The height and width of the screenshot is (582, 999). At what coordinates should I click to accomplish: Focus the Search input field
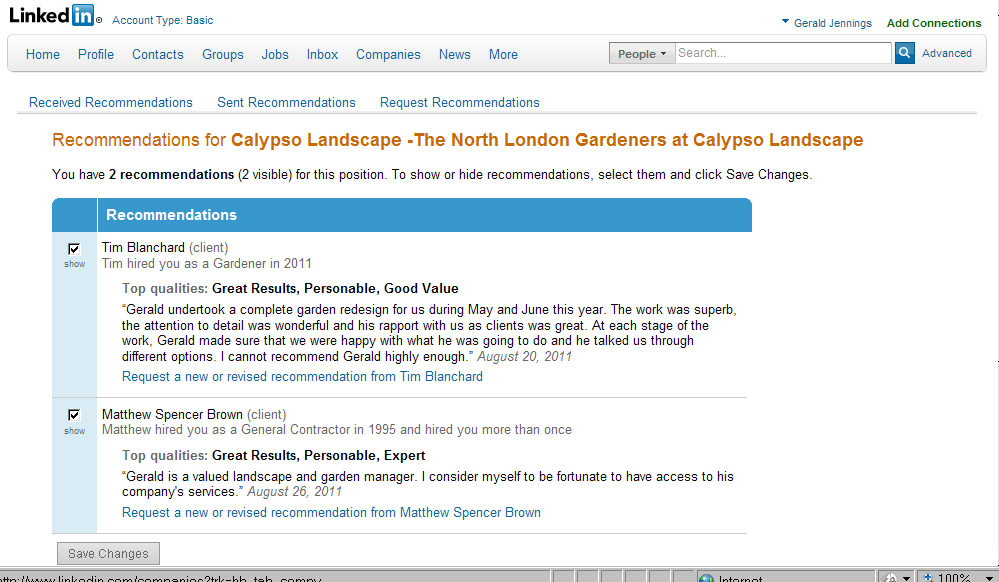coord(783,53)
